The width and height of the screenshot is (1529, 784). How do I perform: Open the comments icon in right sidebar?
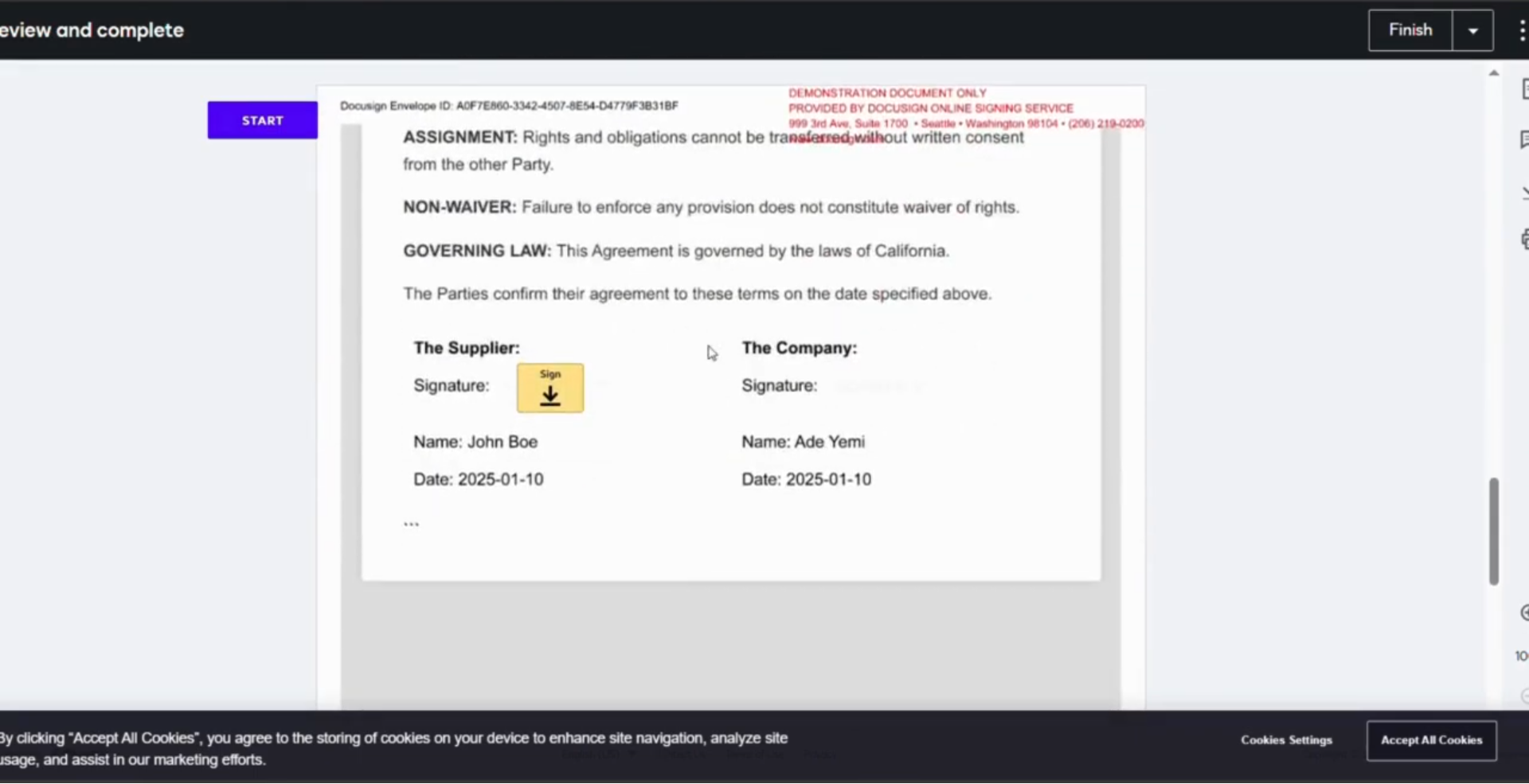[x=1524, y=140]
